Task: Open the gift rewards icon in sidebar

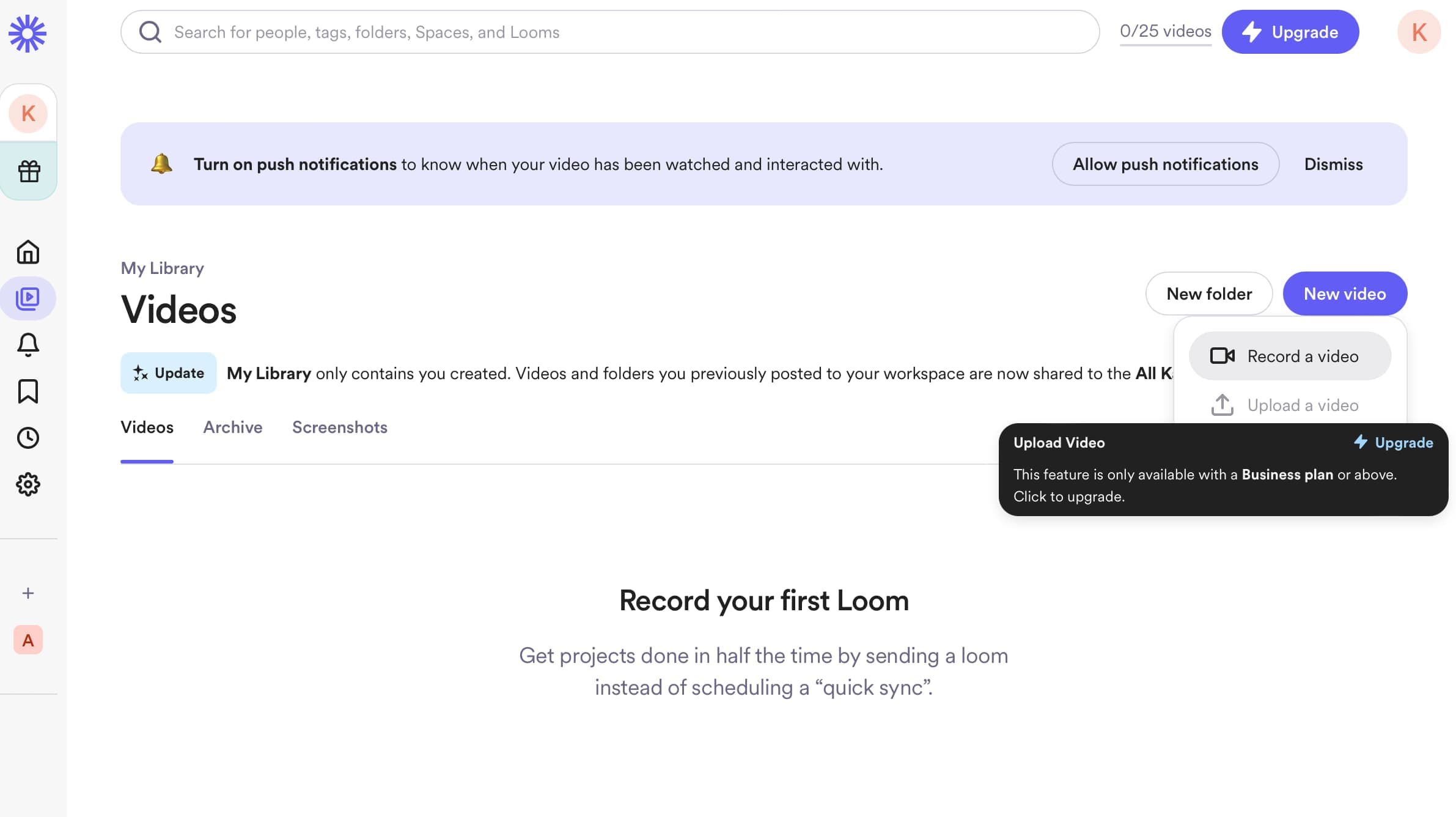Action: (x=29, y=171)
